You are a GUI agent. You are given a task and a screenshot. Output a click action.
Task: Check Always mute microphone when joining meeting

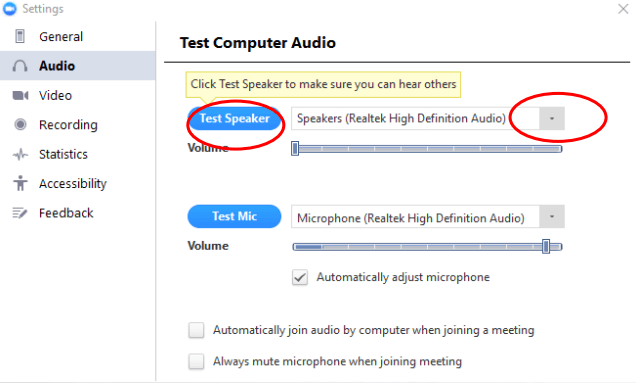click(x=196, y=361)
